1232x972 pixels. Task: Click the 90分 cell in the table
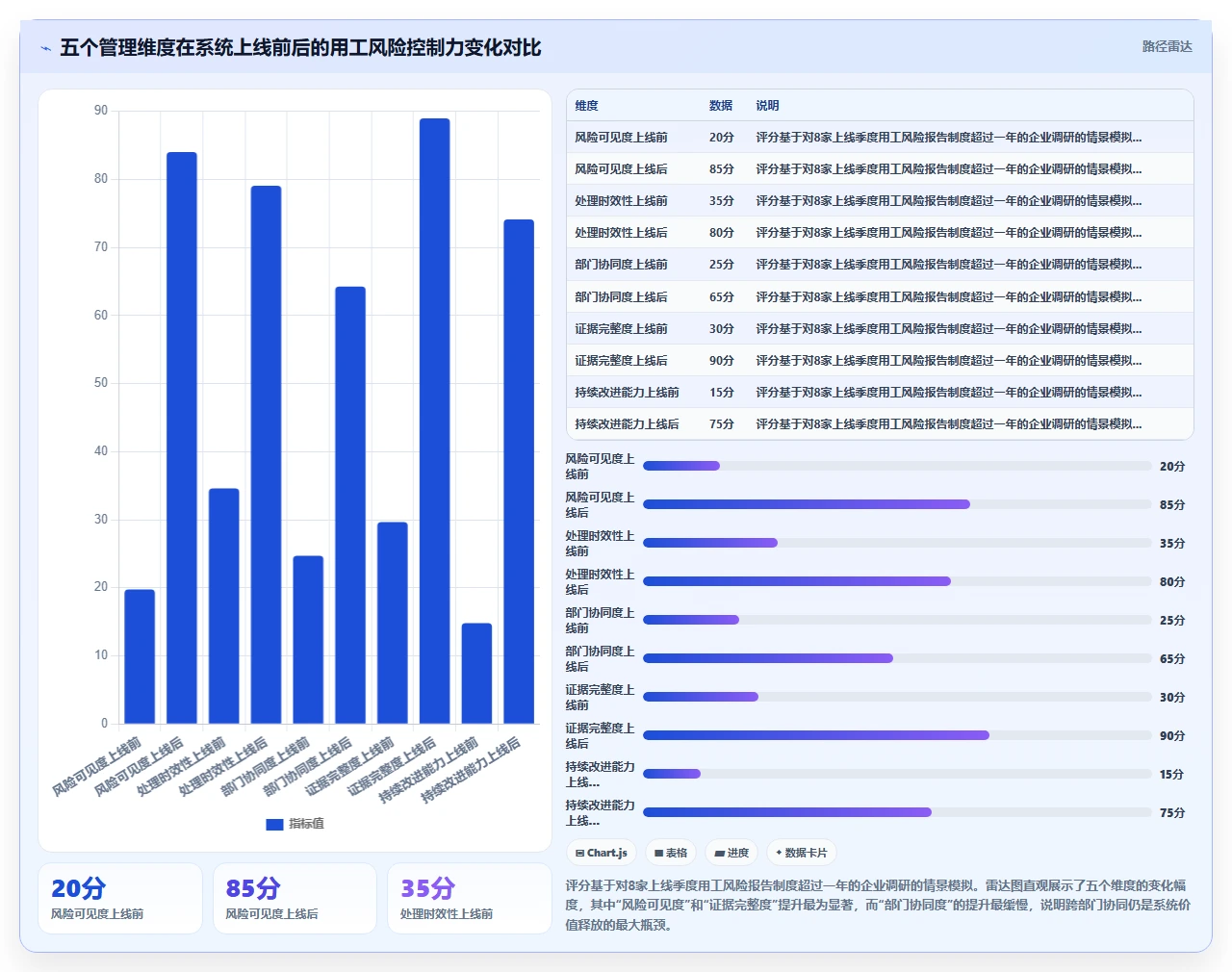[x=722, y=361]
